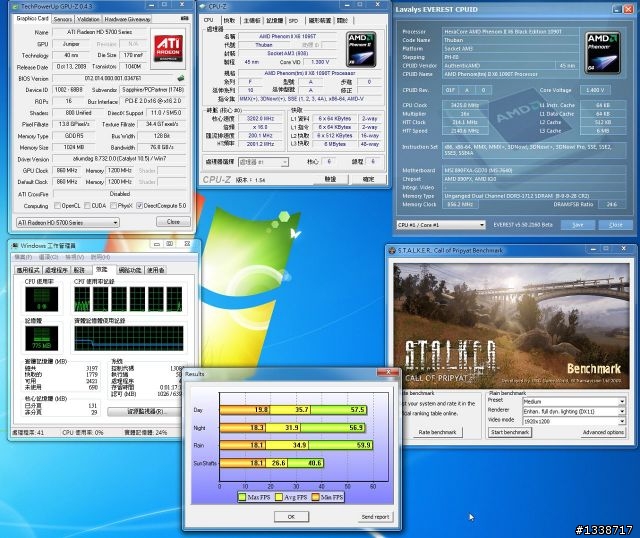The height and width of the screenshot is (538, 640).
Task: Click the Core Voltage value 1.400 V in EVEREST
Action: point(595,90)
